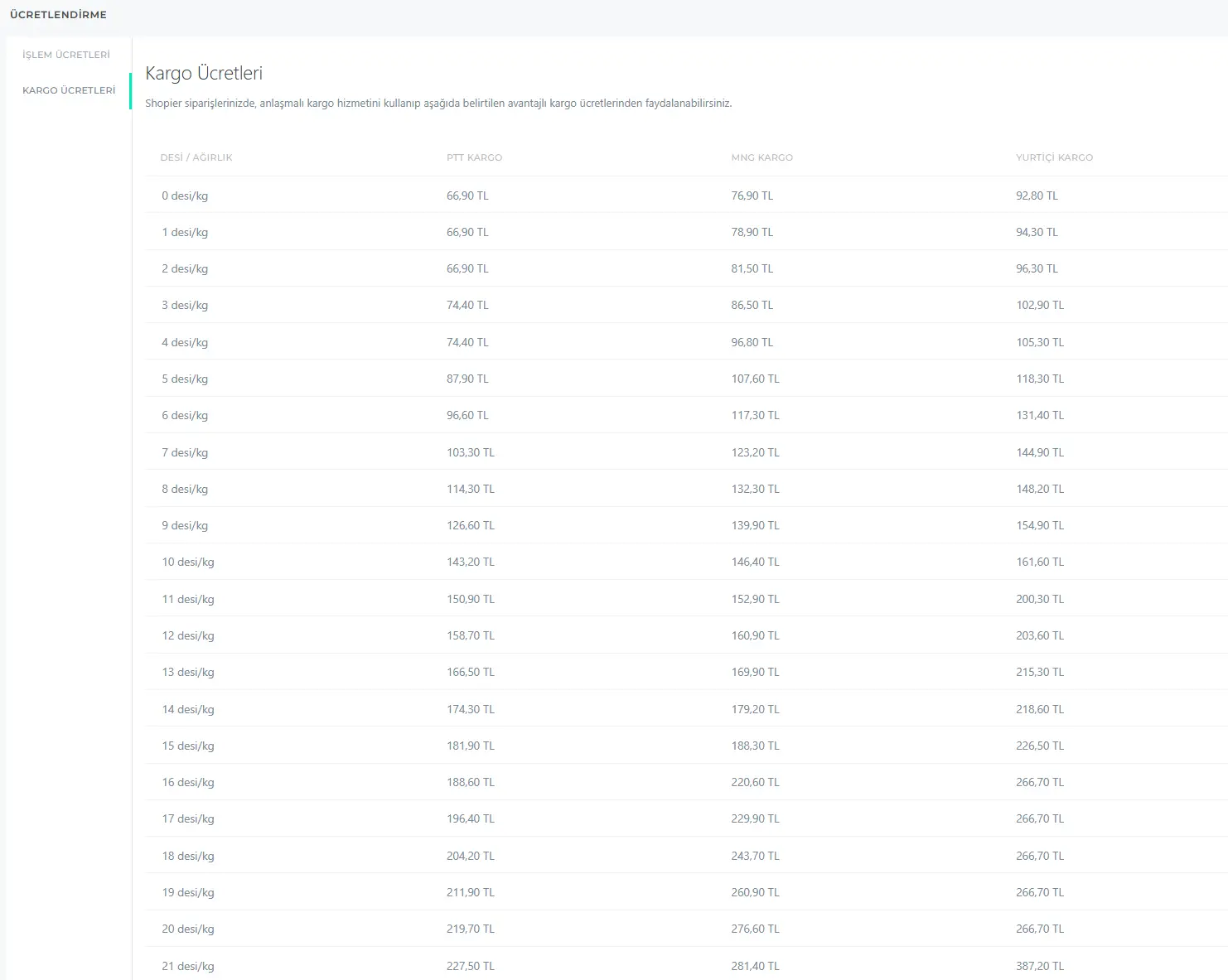Viewport: 1228px width, 980px height.
Task: Click Yurtiçi price 96,30 TL
Action: [x=1037, y=269]
